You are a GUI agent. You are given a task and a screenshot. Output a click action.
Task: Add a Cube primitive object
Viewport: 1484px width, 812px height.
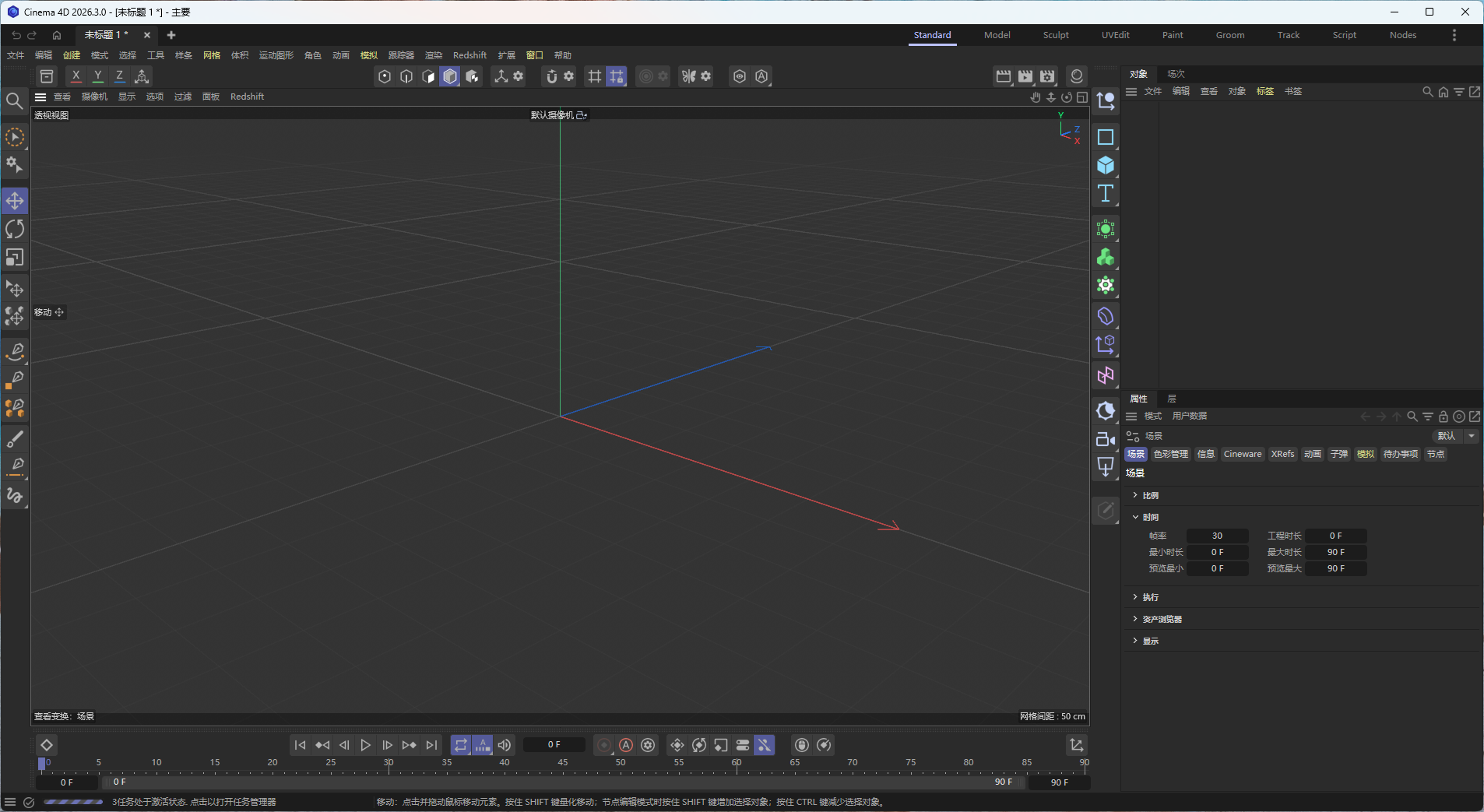point(1106,166)
